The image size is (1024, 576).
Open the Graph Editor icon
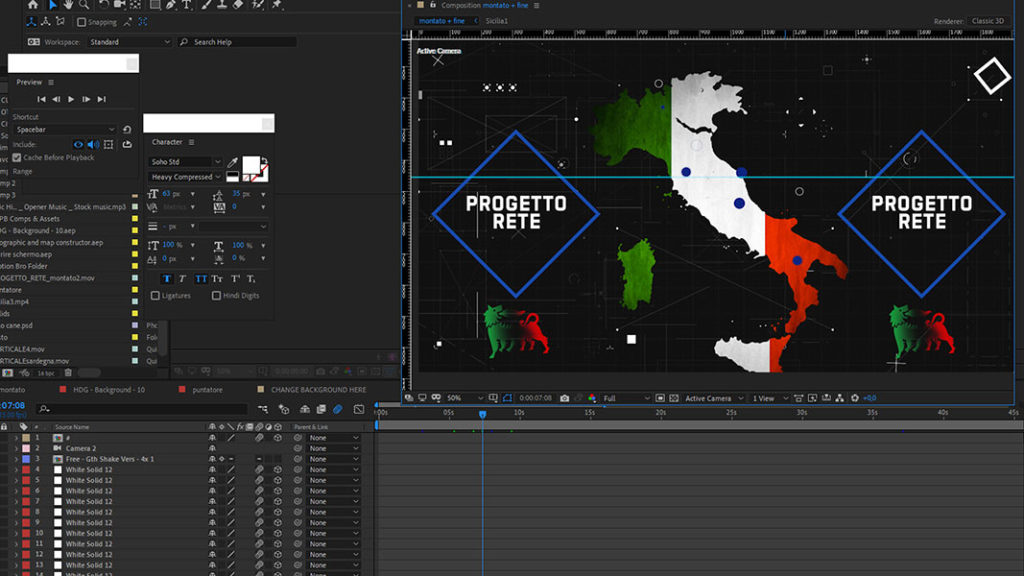(359, 409)
